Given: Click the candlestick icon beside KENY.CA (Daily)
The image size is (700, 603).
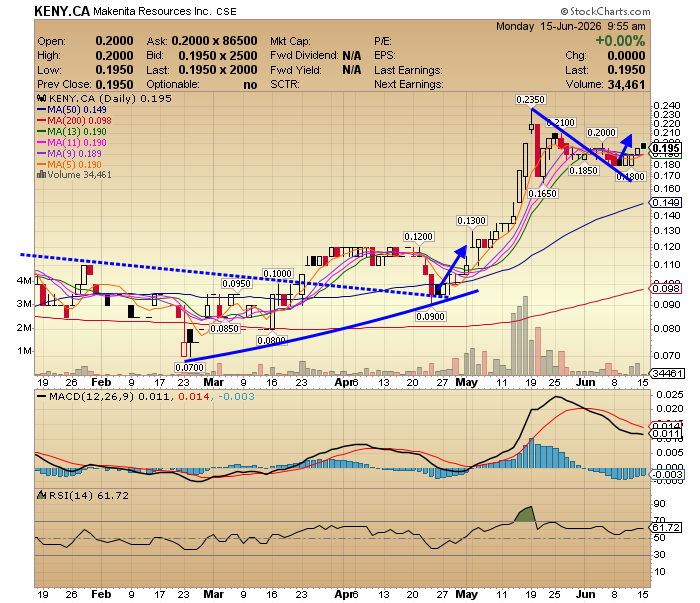Looking at the screenshot, I should tap(42, 98).
